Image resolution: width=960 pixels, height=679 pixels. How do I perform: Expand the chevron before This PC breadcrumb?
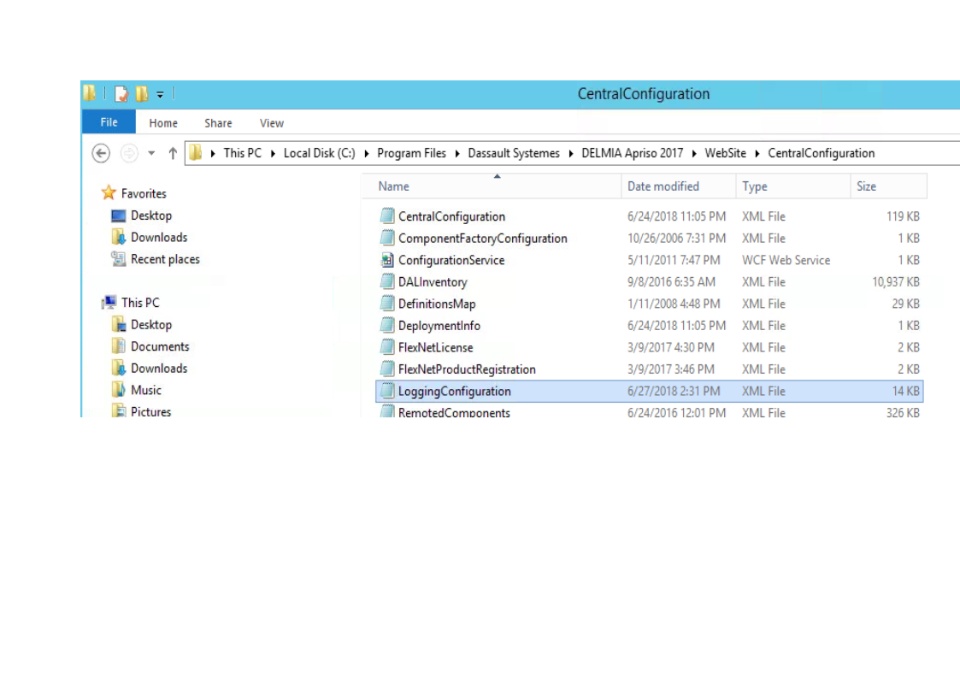(213, 154)
